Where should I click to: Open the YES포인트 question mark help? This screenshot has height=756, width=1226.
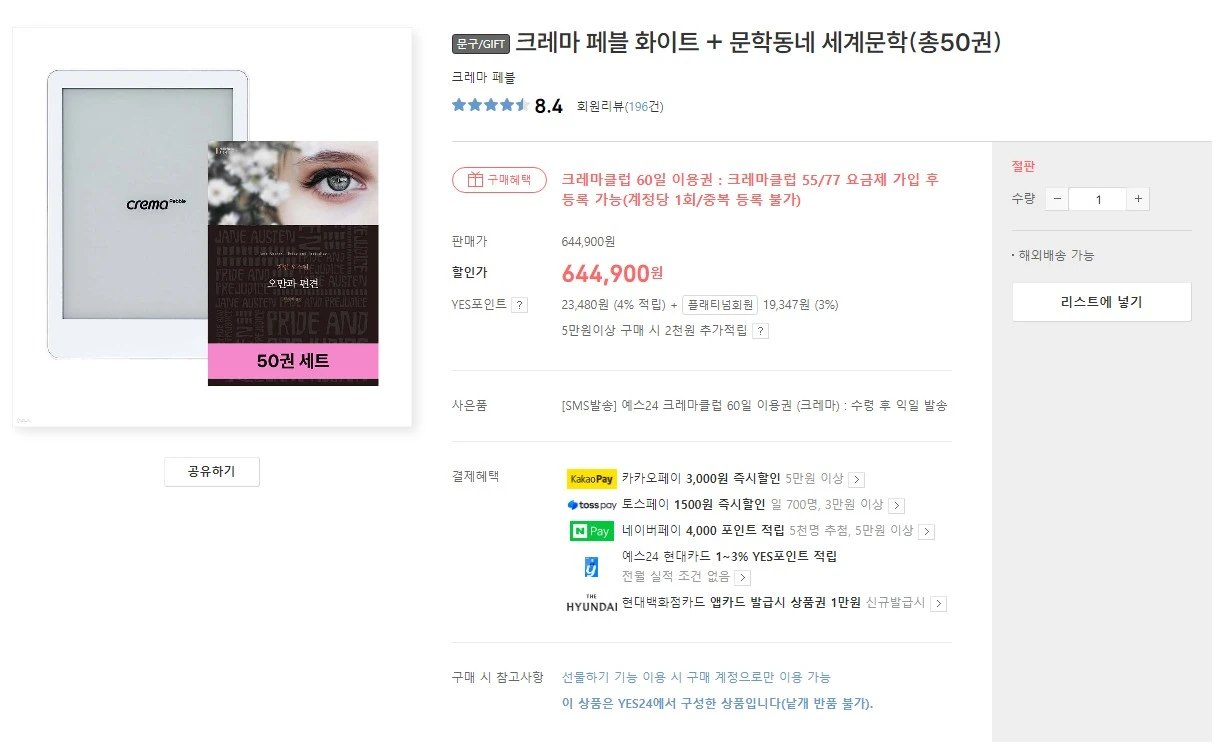click(x=519, y=305)
